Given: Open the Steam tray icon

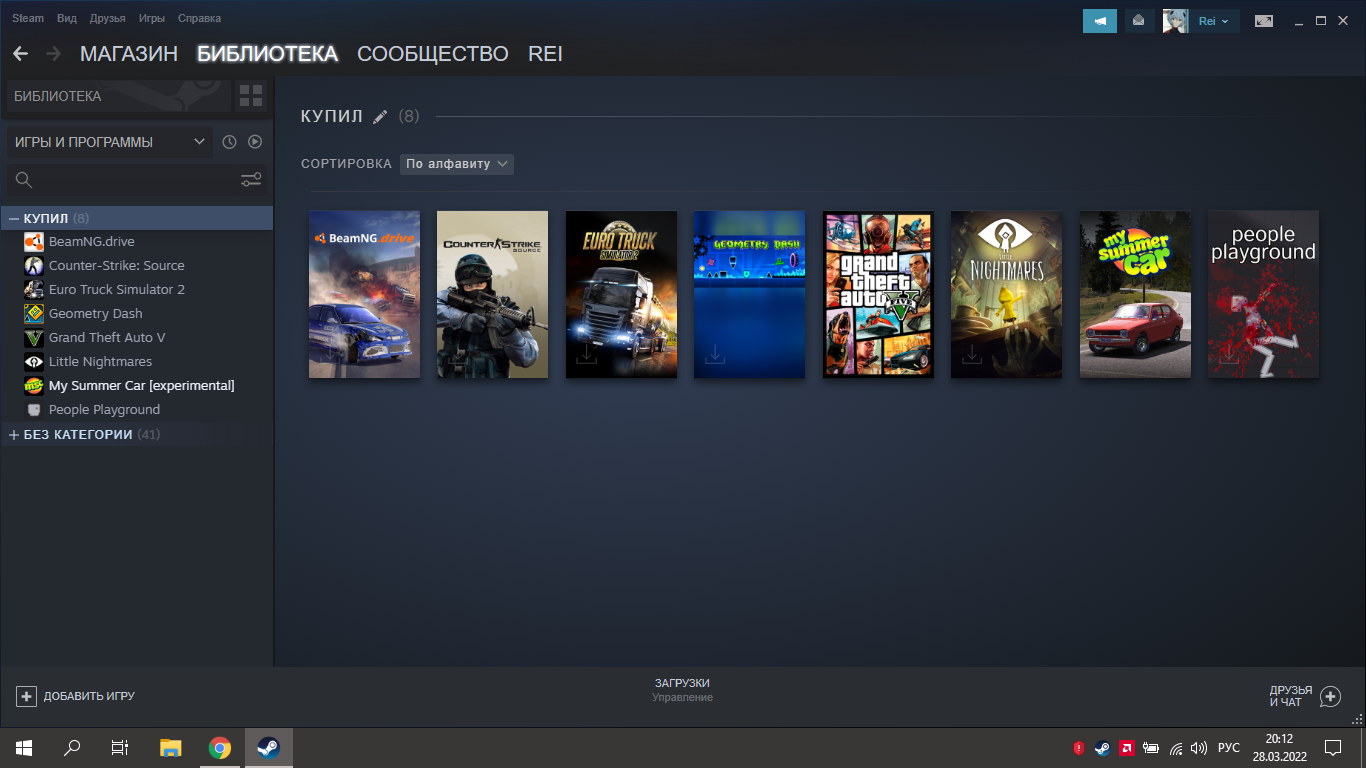Looking at the screenshot, I should click(1102, 747).
